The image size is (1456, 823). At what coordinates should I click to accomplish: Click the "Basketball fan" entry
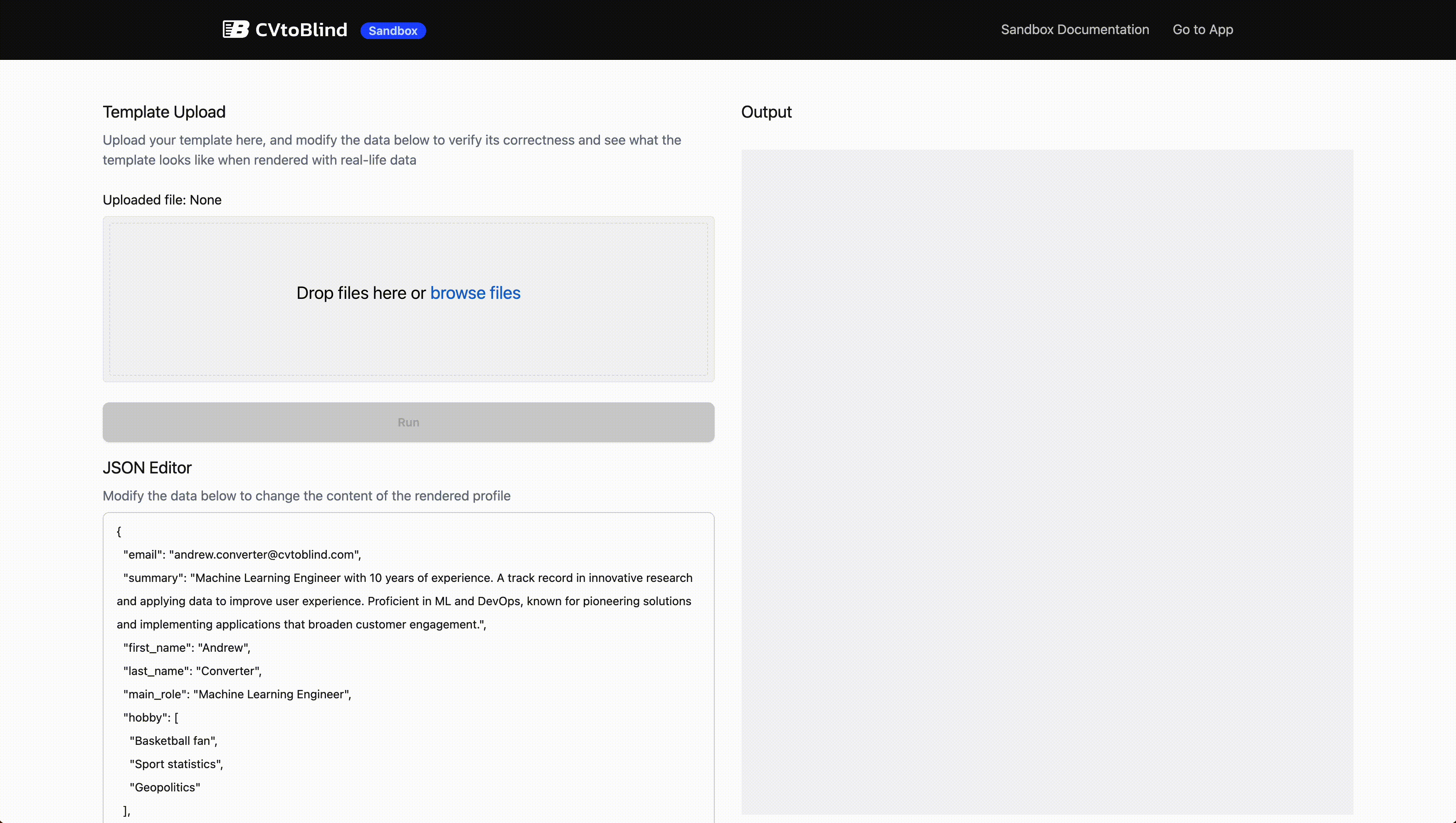pos(173,740)
